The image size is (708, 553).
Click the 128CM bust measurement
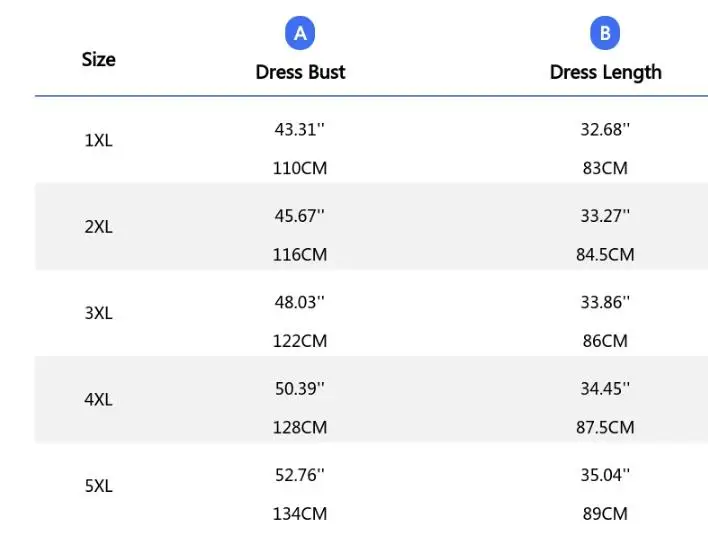click(300, 428)
